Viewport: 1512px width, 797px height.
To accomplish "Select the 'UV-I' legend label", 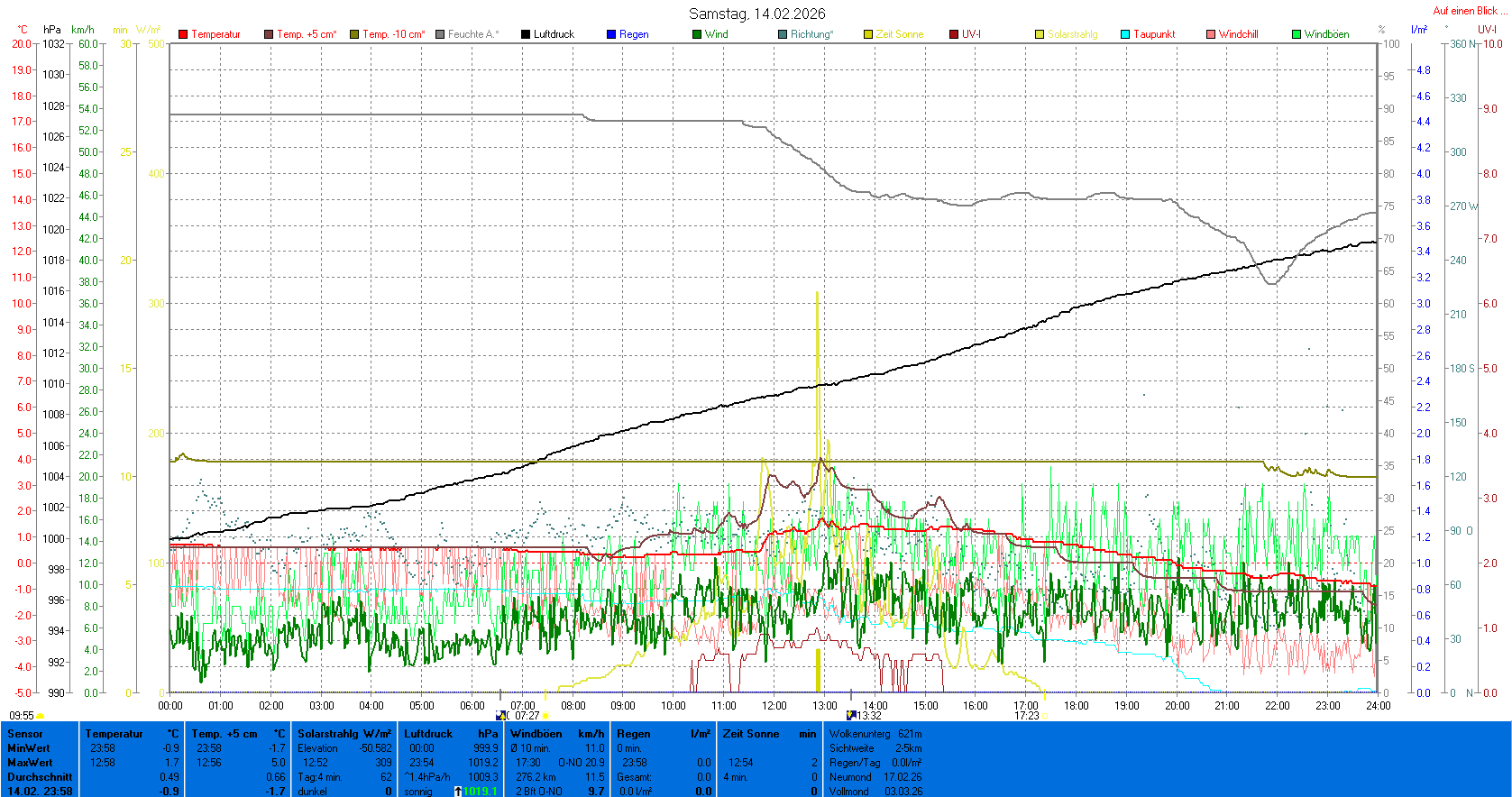I will (971, 34).
